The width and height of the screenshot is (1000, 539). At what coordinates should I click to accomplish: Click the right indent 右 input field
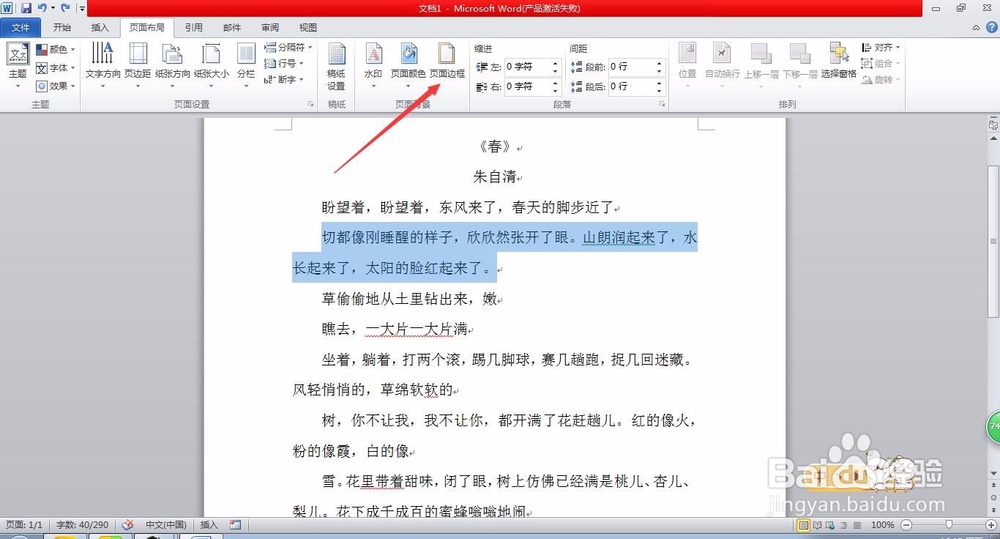pos(527,86)
